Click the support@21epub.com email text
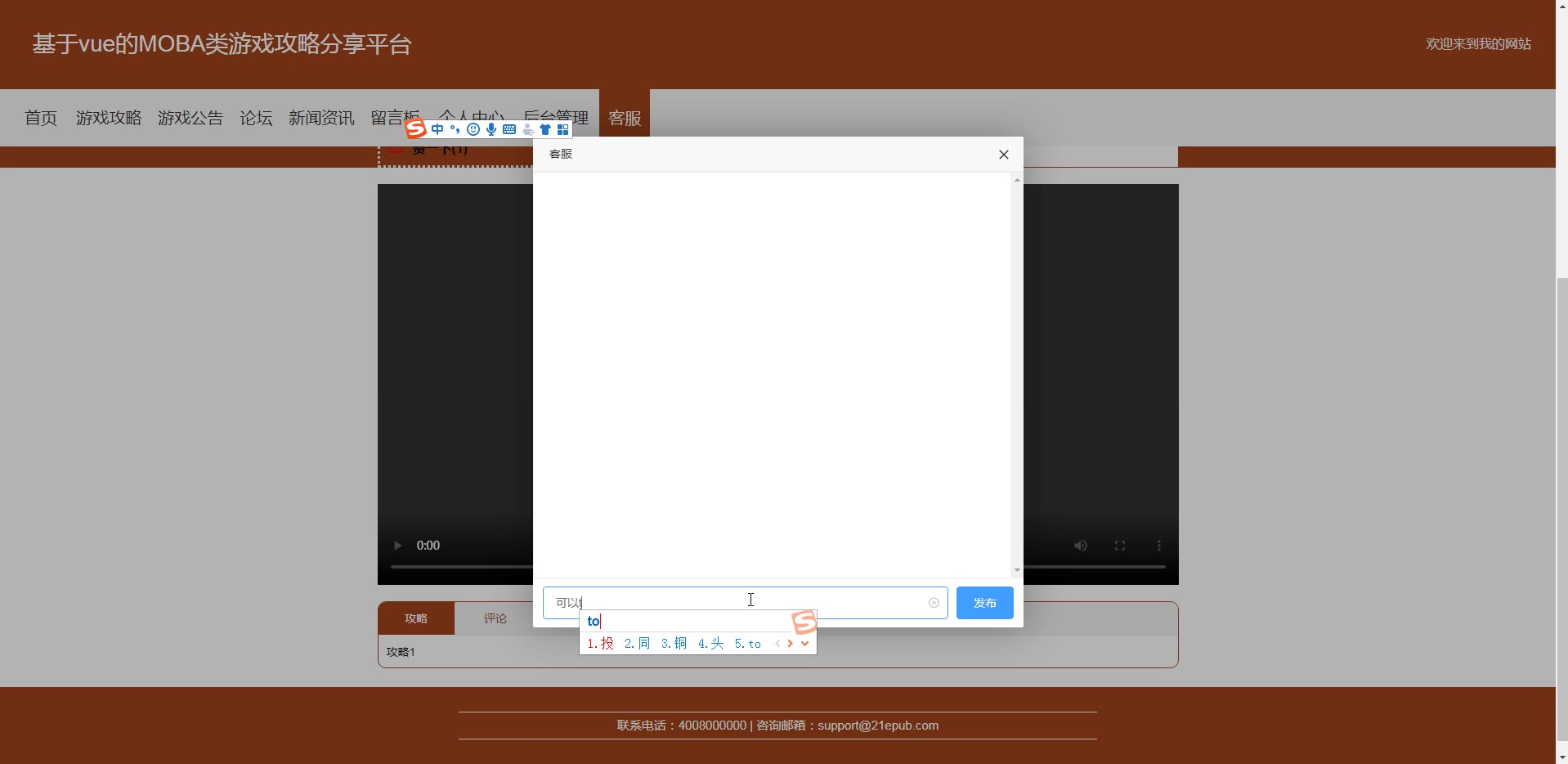The height and width of the screenshot is (764, 1568). point(878,726)
